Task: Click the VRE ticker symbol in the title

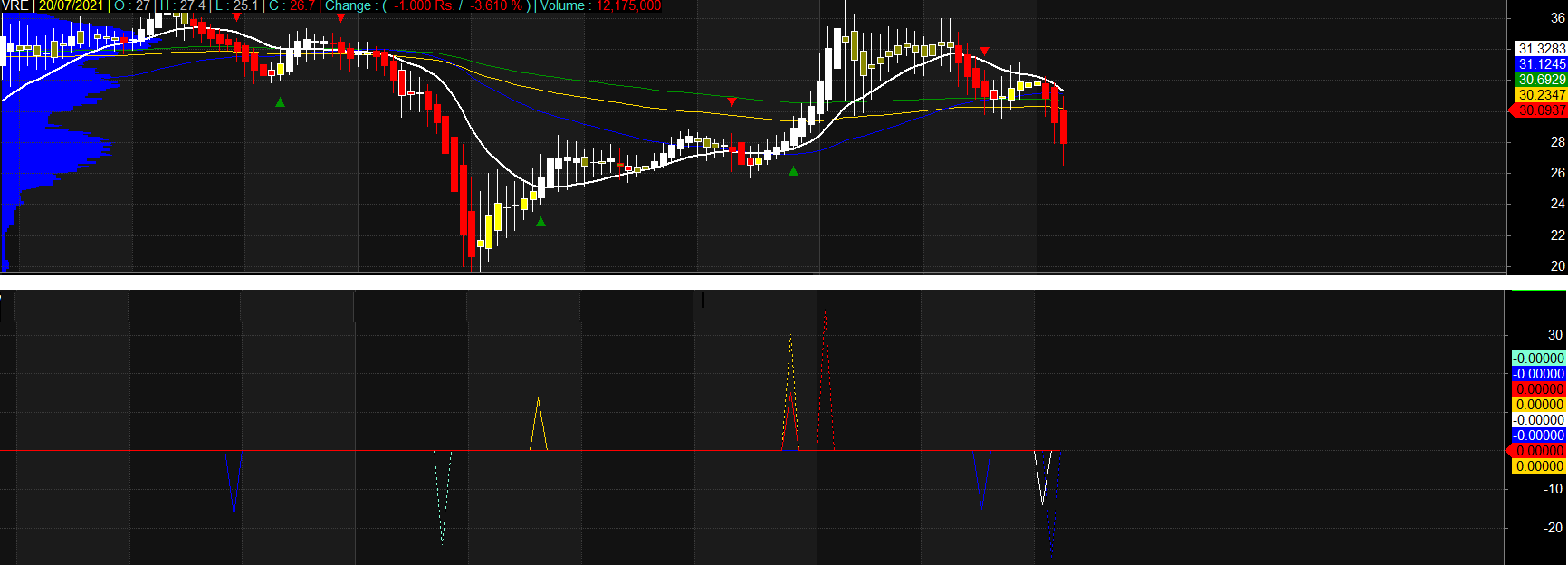Action: [15, 5]
